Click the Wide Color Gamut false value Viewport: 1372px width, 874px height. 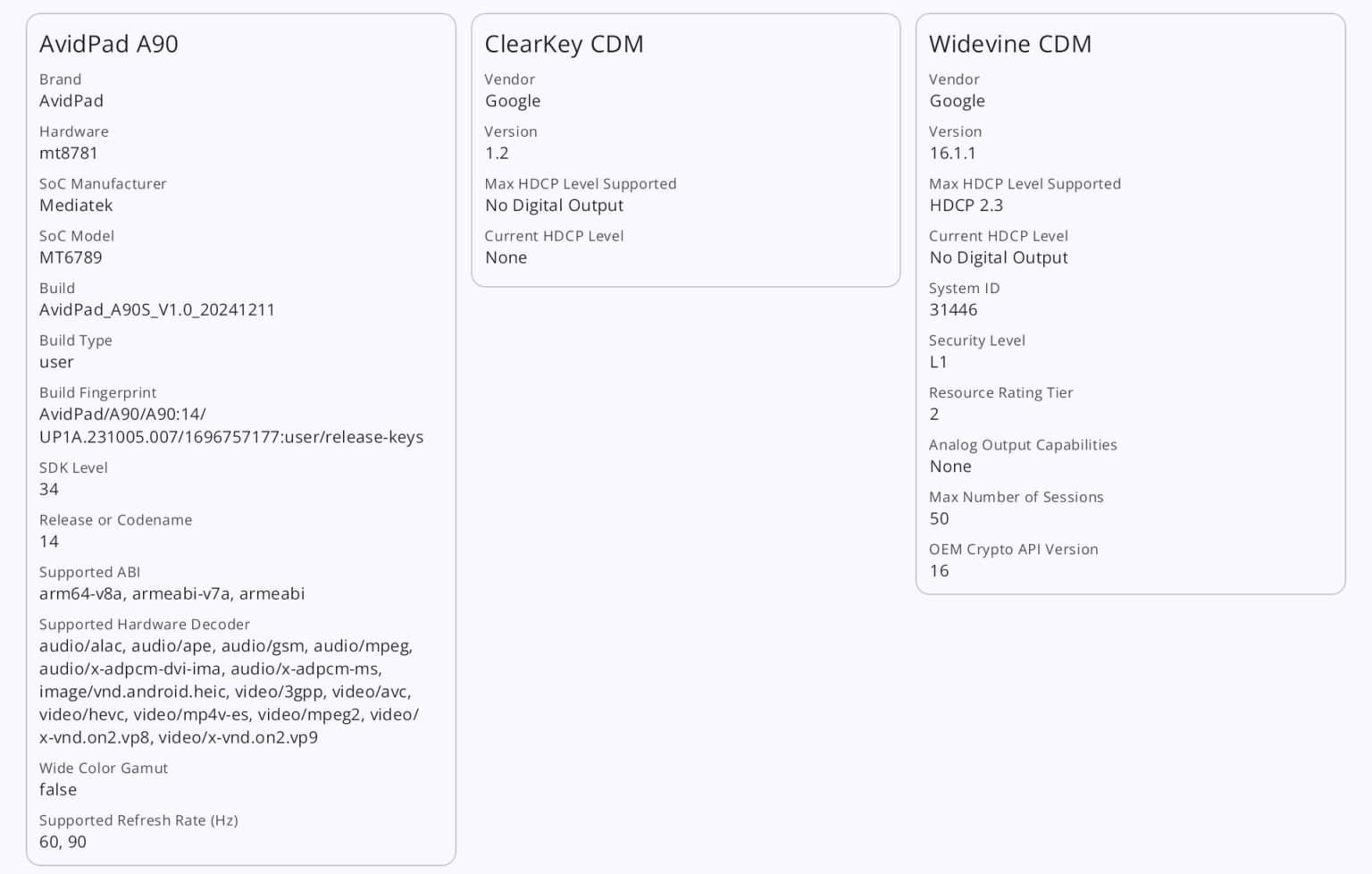(58, 789)
